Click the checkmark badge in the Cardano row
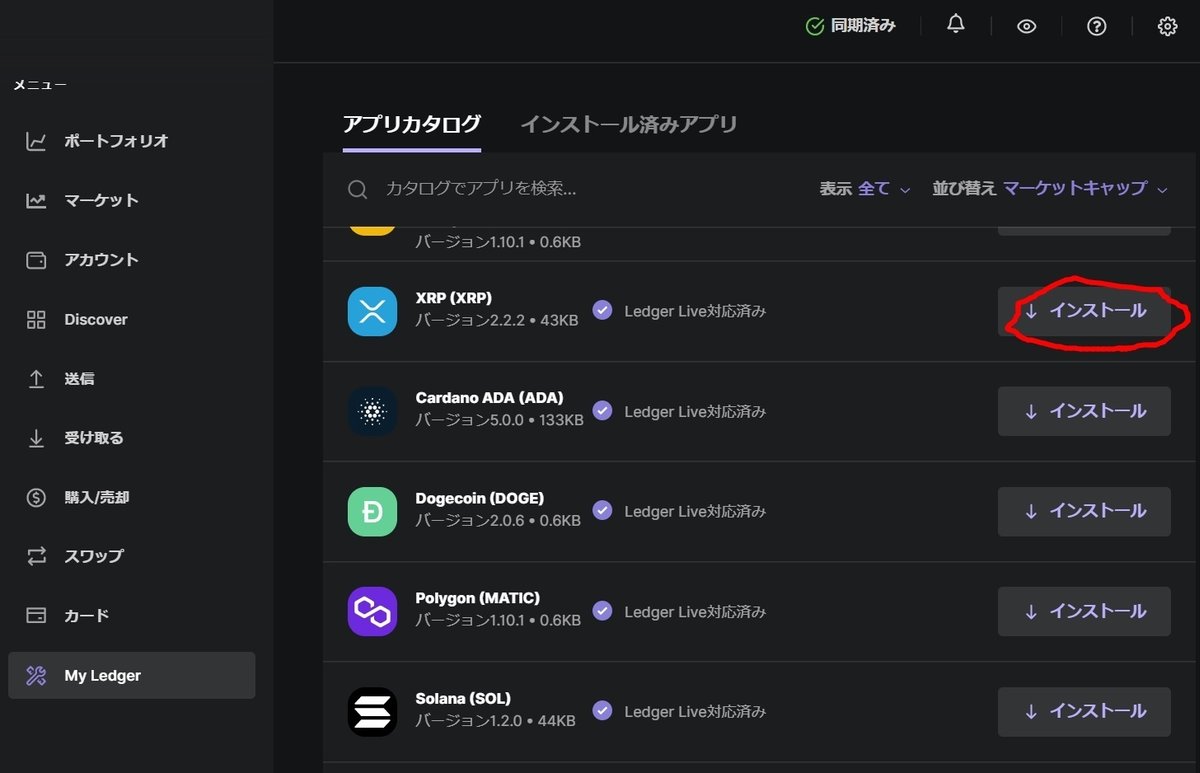The image size is (1200, 773). [602, 411]
